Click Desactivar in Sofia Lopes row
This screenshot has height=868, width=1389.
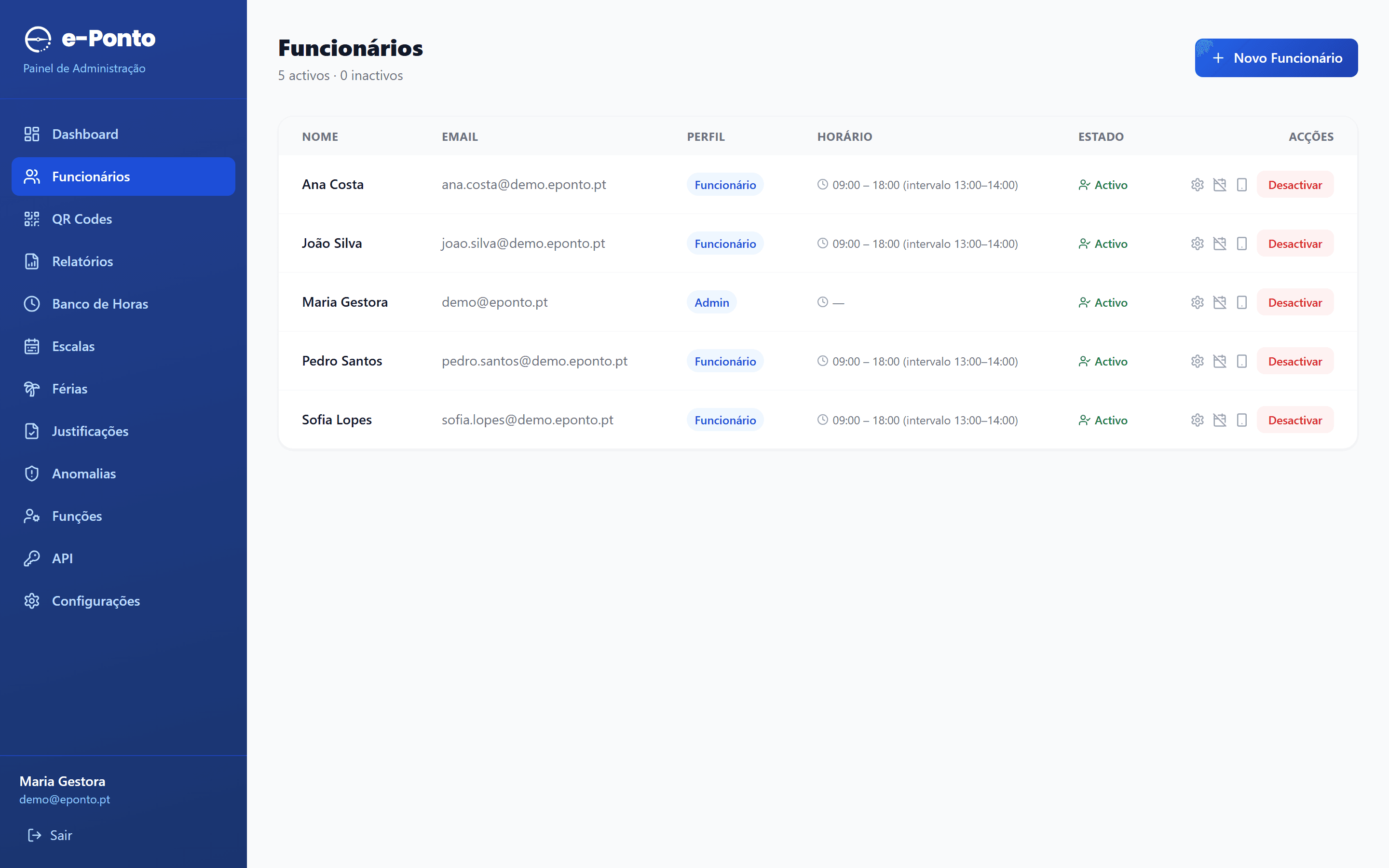point(1295,420)
